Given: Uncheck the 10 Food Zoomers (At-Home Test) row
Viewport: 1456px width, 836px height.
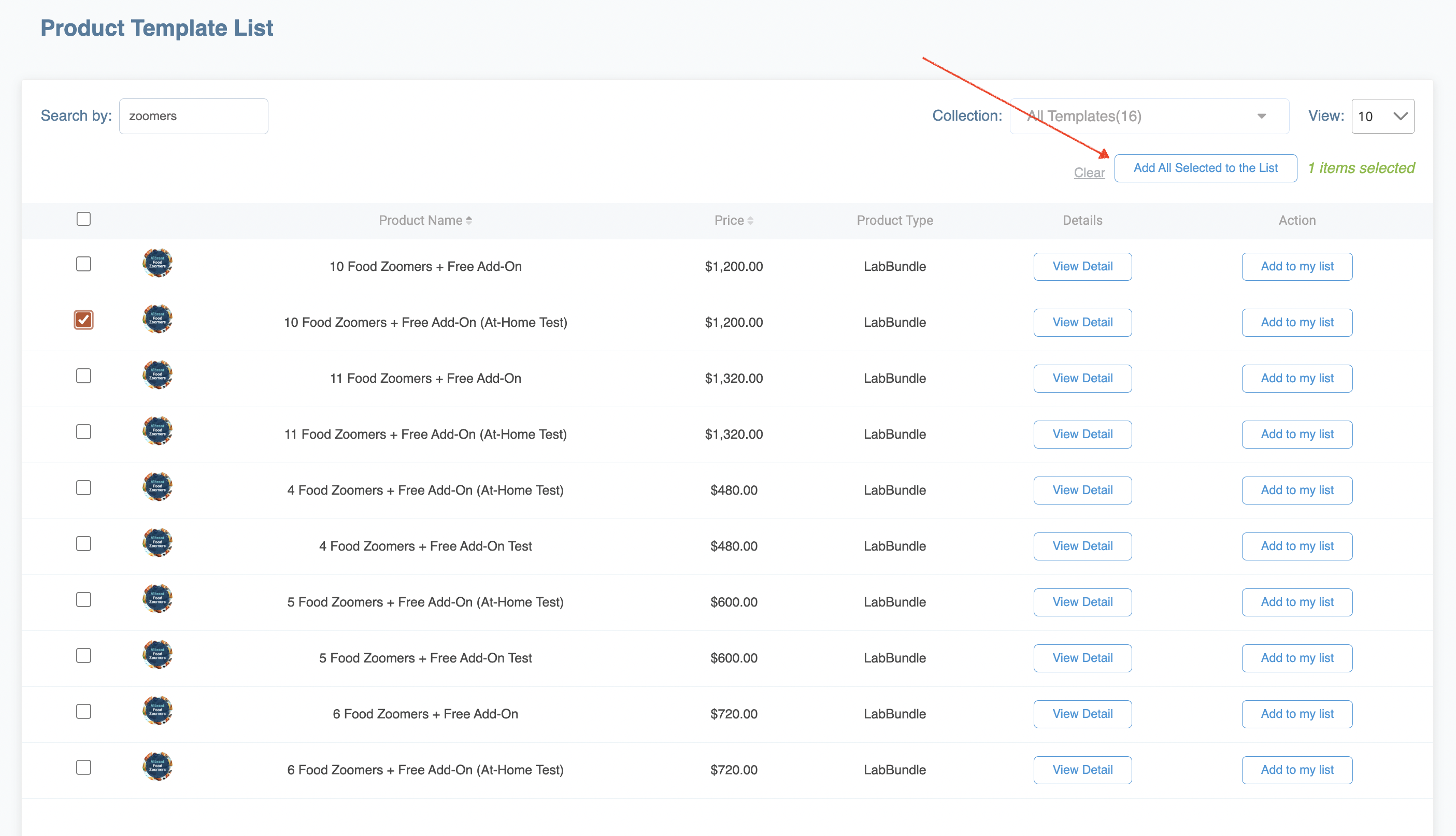Looking at the screenshot, I should pos(84,320).
